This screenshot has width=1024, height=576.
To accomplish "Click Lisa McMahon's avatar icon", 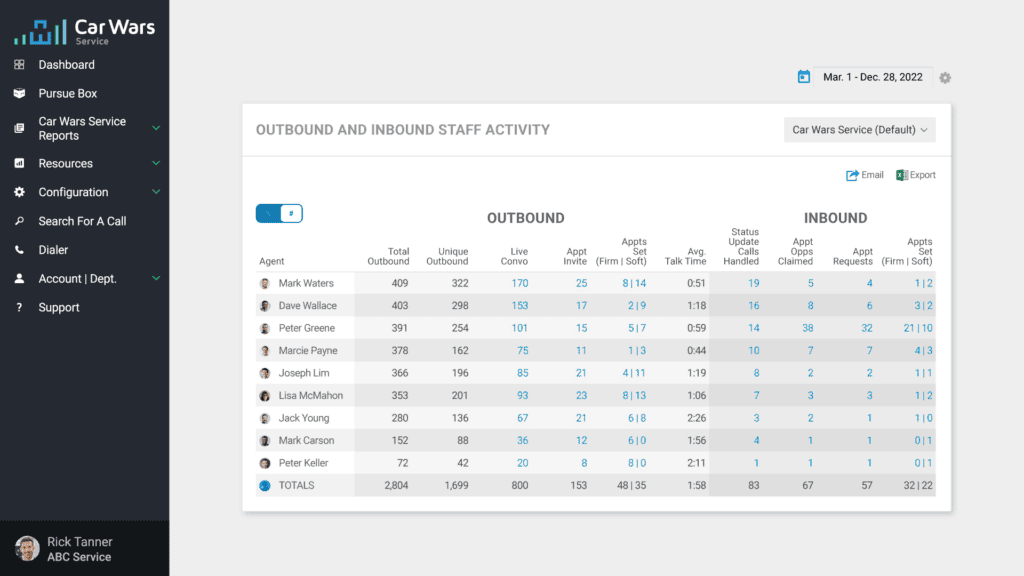I will click(264, 396).
